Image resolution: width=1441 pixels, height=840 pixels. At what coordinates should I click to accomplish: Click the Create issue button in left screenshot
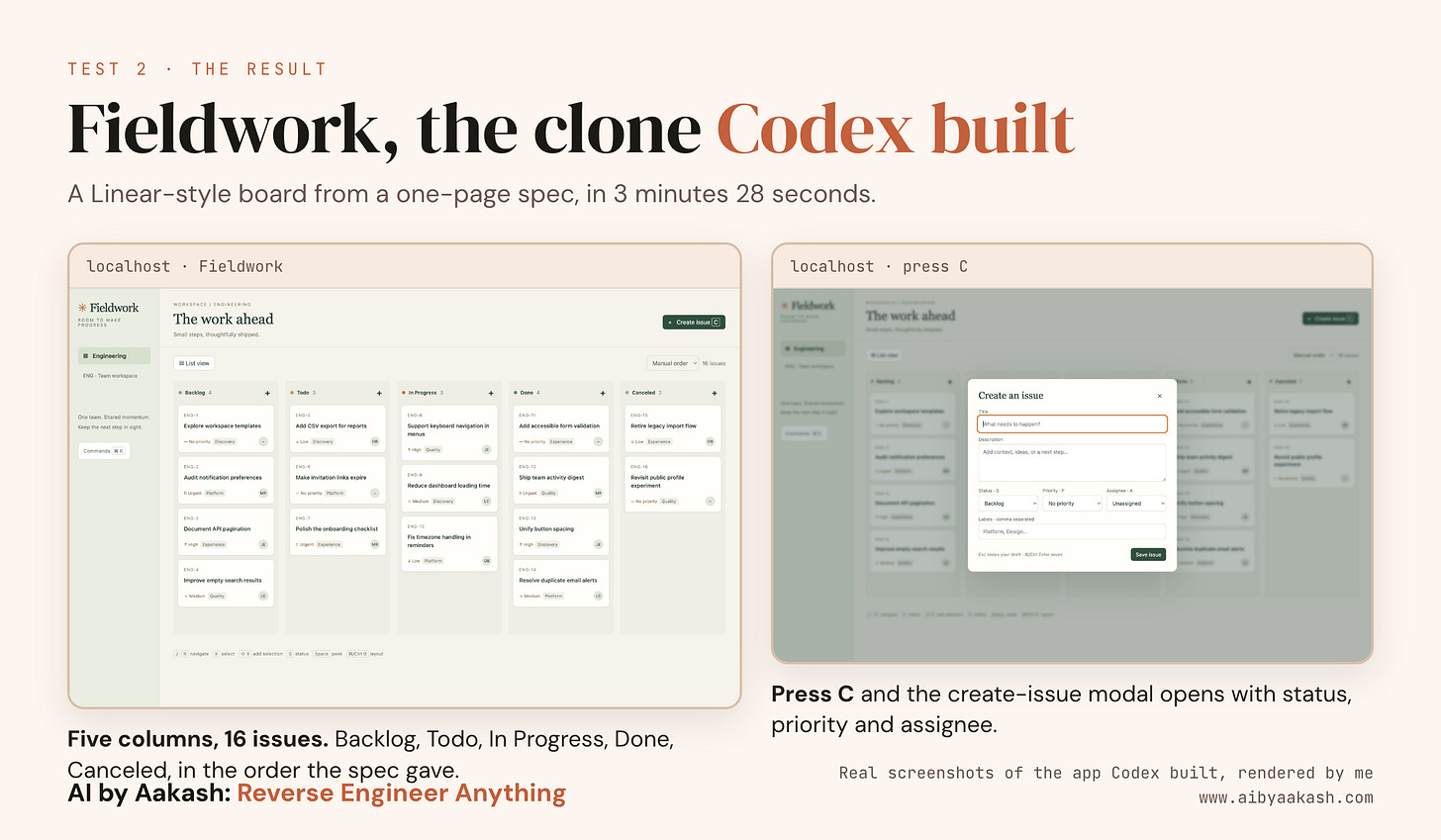click(694, 322)
